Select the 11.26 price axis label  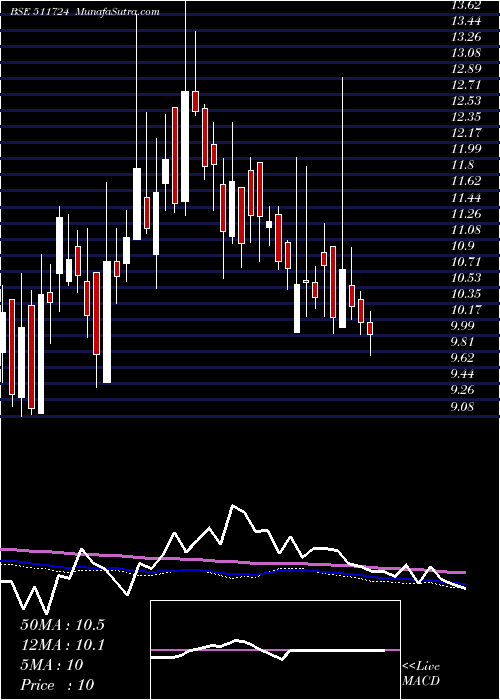coord(466,214)
